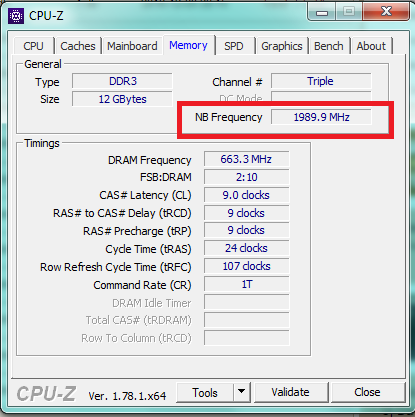Screen dimensions: 415x417
Task: Click the Memory tab
Action: pyautogui.click(x=188, y=45)
